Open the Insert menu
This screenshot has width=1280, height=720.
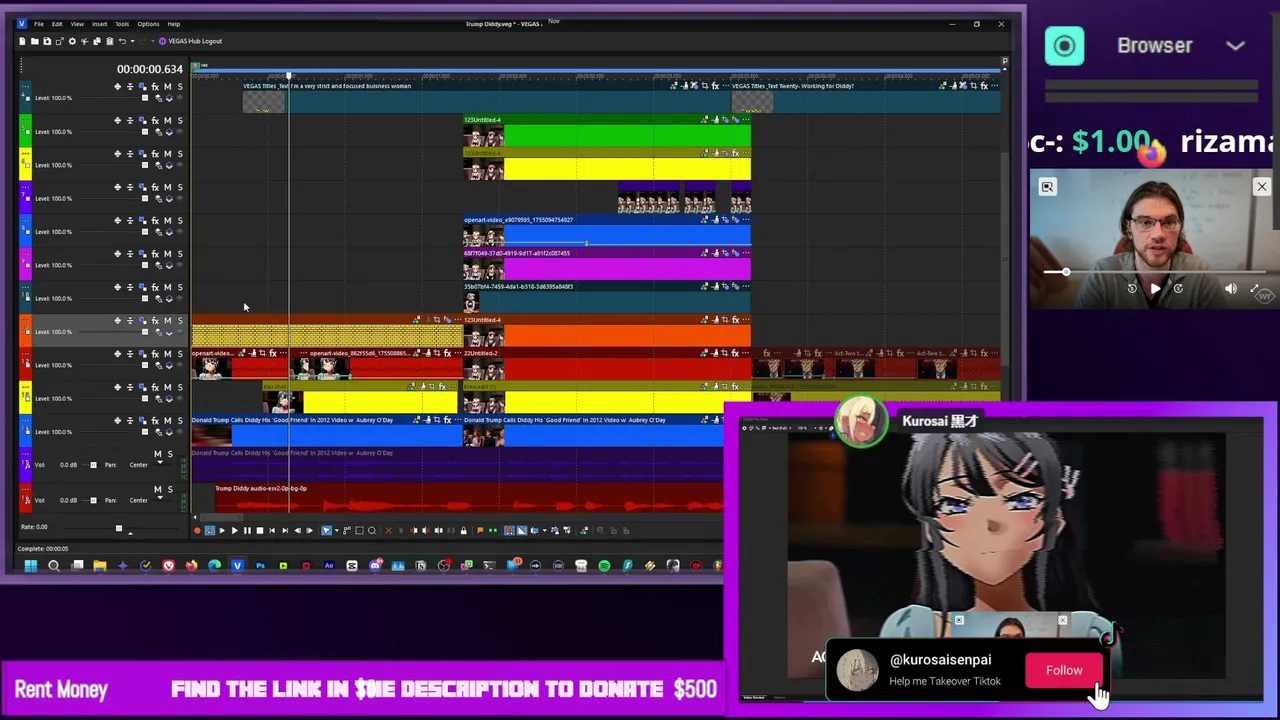click(x=100, y=24)
